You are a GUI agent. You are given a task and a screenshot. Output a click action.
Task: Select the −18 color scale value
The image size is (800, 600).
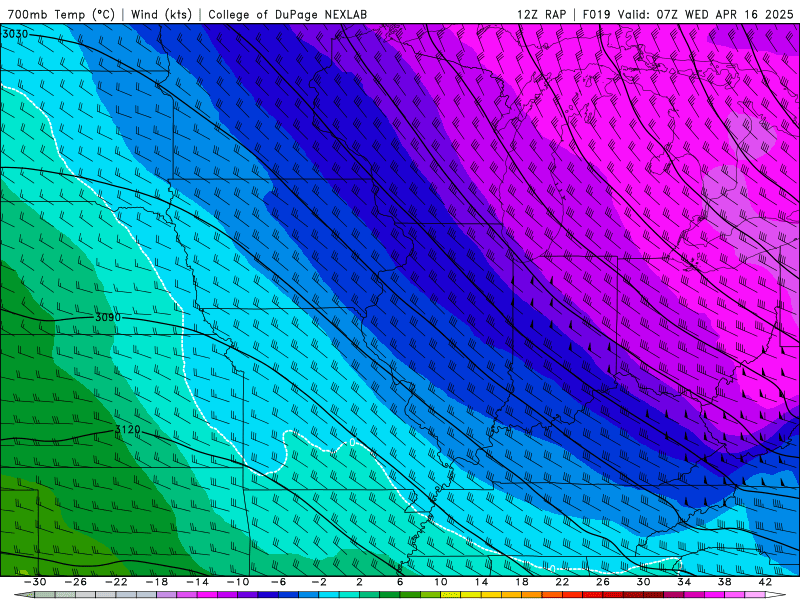pyautogui.click(x=157, y=582)
